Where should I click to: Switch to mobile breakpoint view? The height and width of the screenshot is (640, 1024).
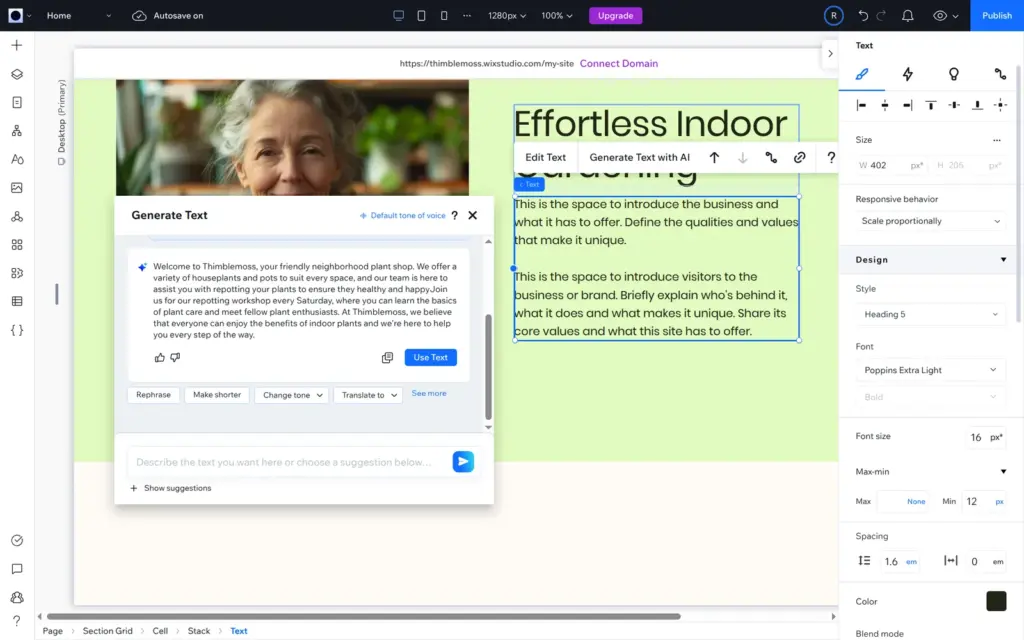pyautogui.click(x=444, y=16)
